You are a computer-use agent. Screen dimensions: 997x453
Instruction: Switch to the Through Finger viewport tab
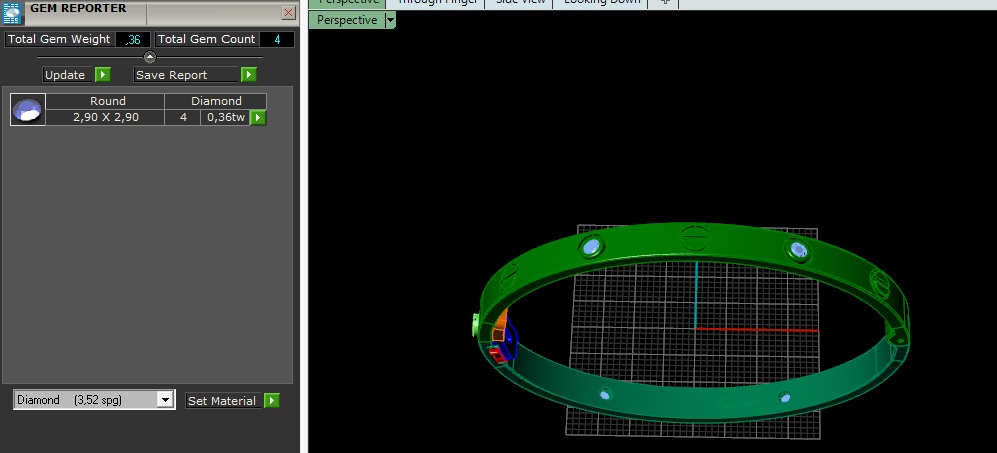pos(437,3)
